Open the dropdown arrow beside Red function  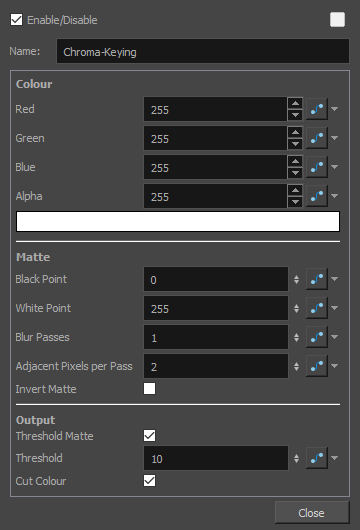[334, 109]
